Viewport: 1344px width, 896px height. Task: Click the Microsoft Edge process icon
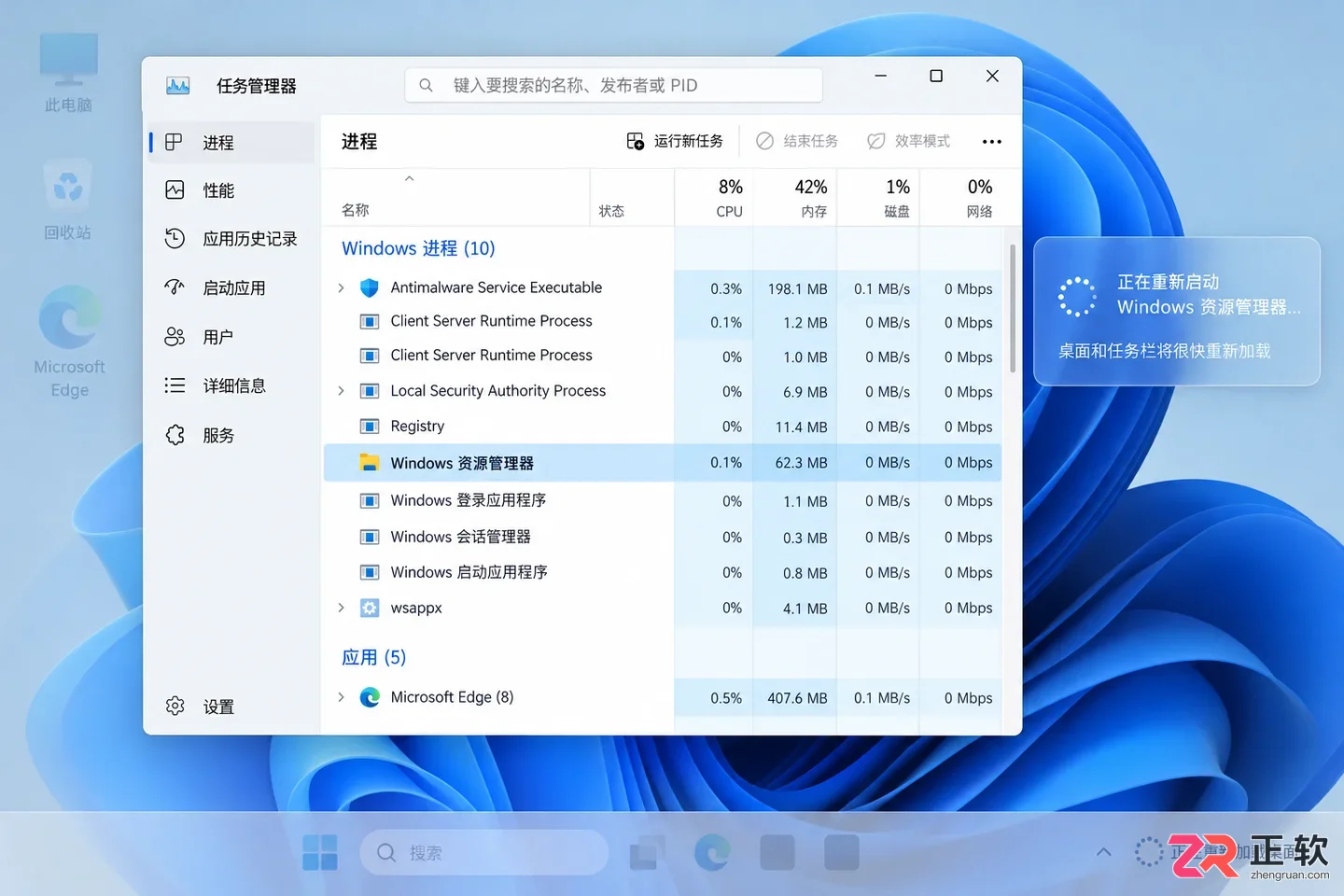click(370, 697)
